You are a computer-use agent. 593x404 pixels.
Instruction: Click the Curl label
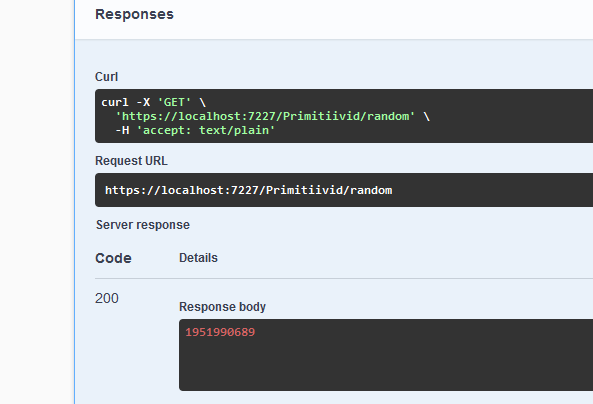[x=106, y=77]
